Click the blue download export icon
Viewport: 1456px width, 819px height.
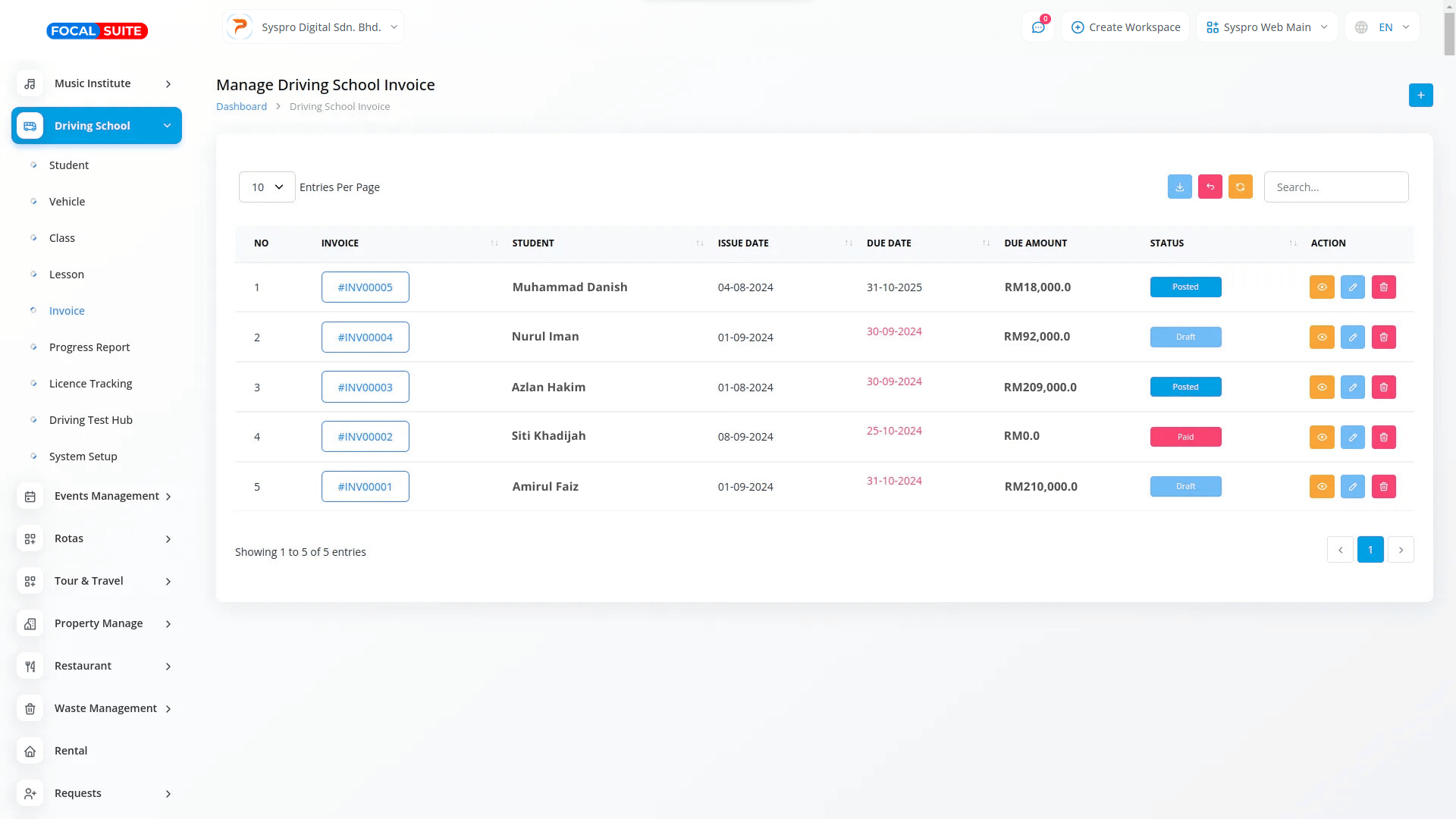tap(1179, 187)
